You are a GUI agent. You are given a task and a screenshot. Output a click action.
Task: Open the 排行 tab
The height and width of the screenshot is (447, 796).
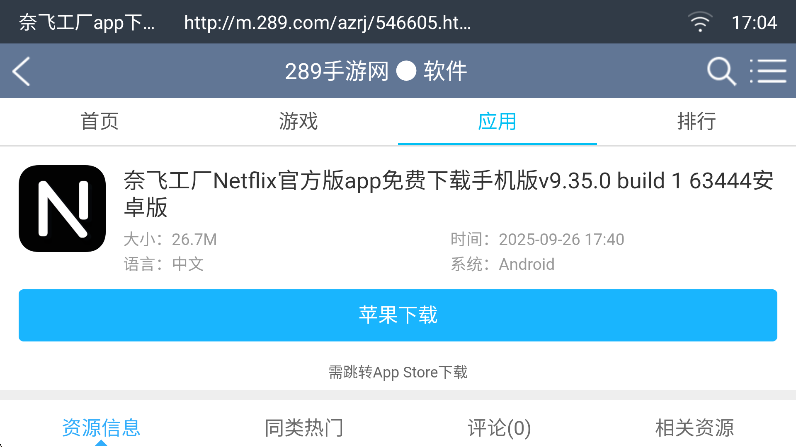click(696, 121)
